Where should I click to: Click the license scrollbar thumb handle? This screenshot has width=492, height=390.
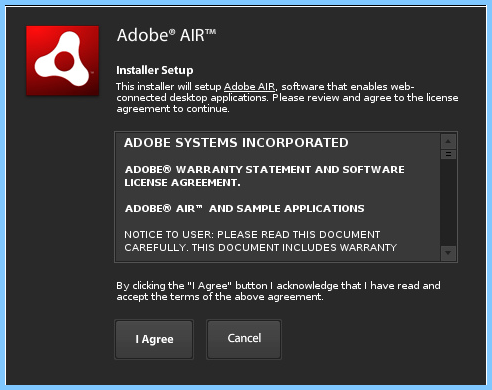point(448,154)
